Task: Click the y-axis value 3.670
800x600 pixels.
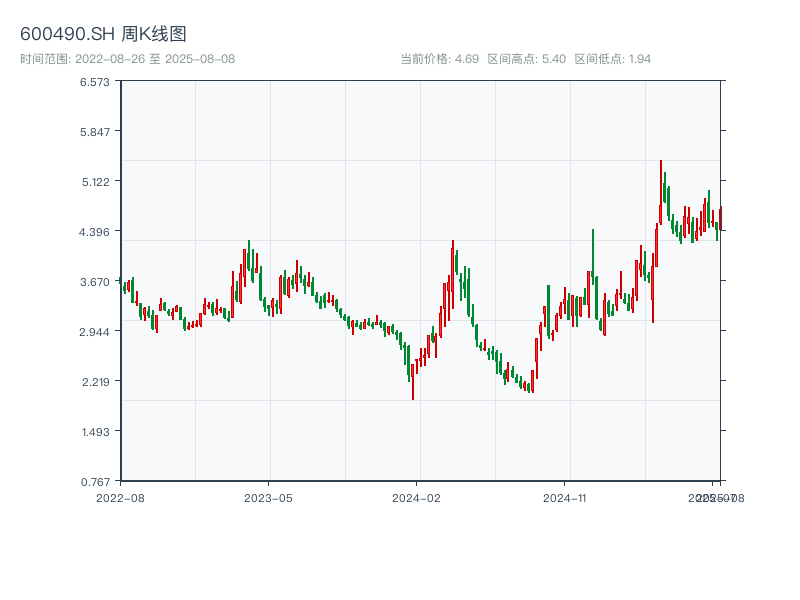Action: pos(94,282)
